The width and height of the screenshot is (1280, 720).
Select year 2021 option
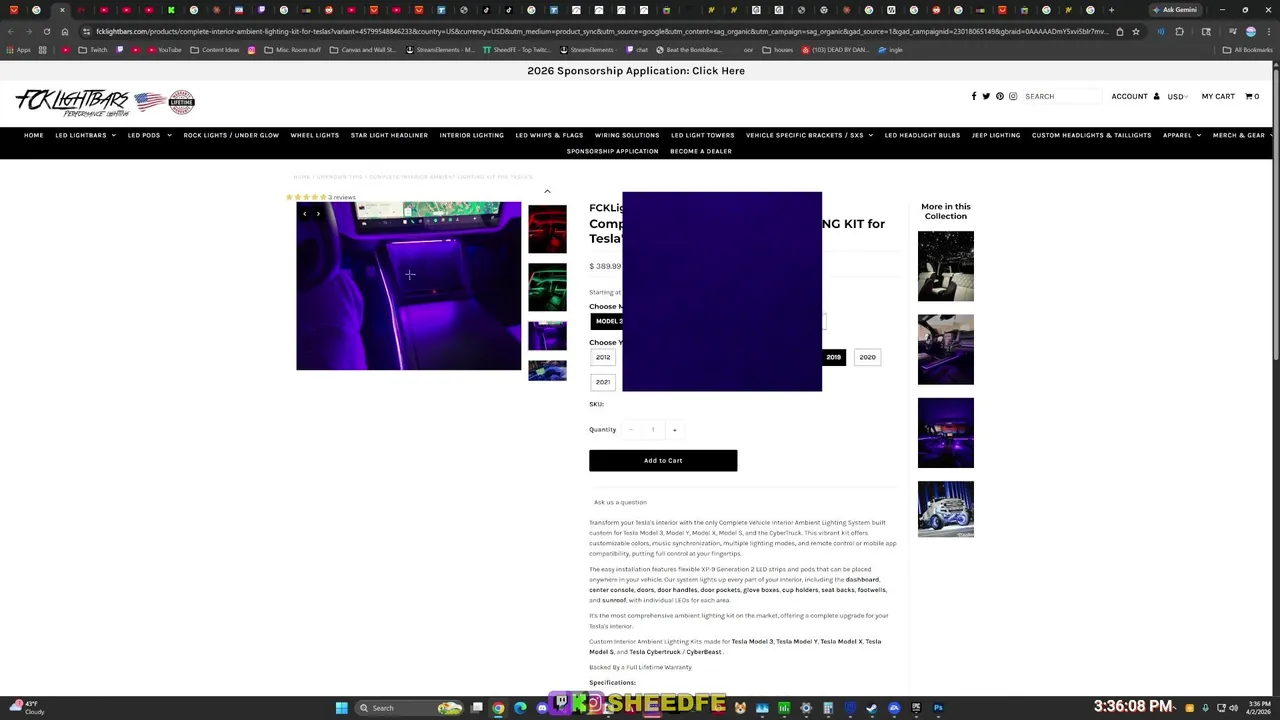[603, 382]
